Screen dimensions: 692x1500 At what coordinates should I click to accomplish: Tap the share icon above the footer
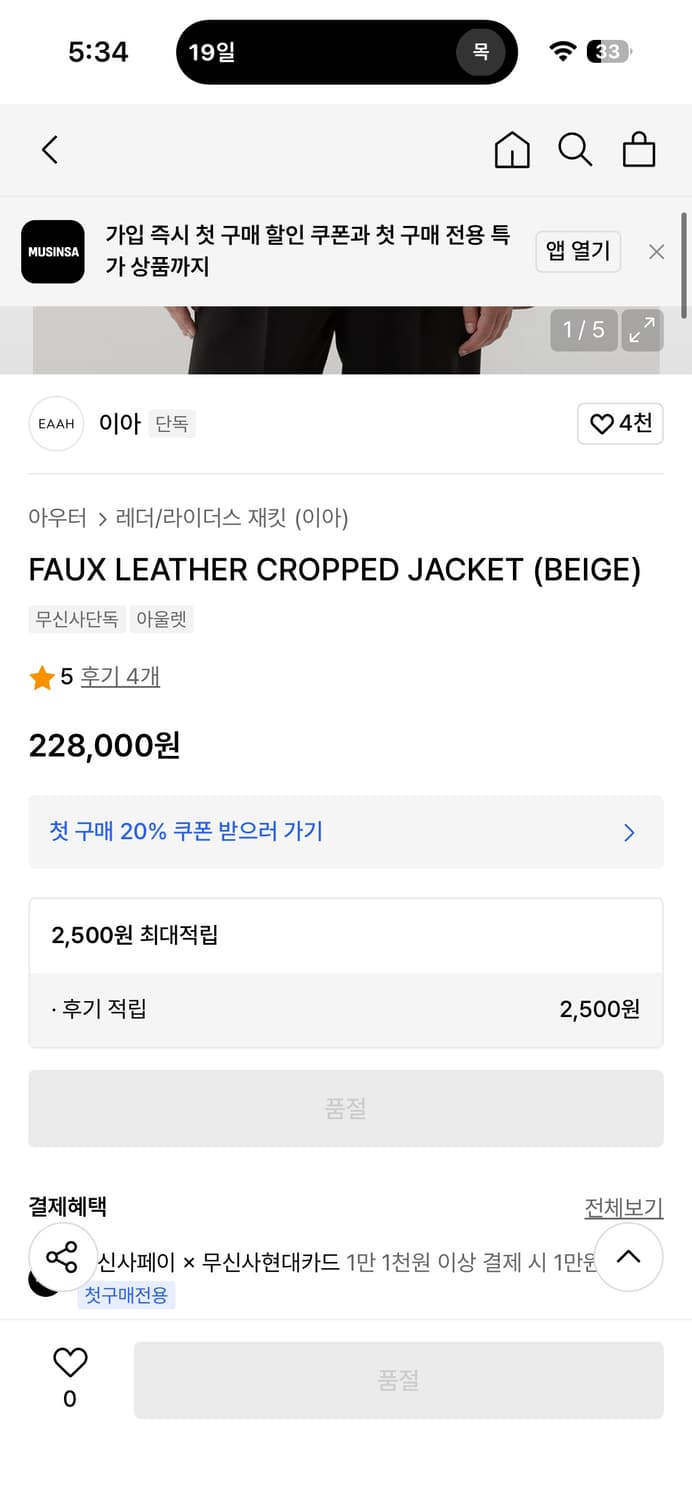click(x=63, y=1257)
